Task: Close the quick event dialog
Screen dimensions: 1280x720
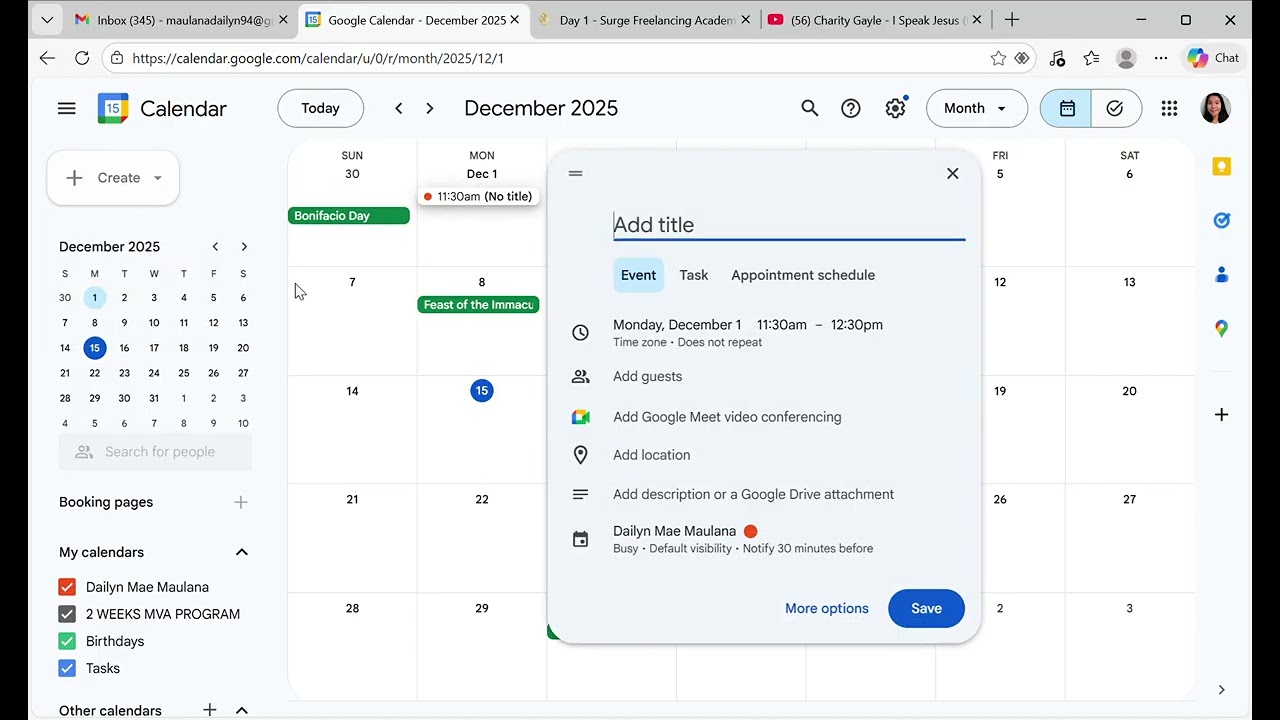Action: (x=952, y=173)
